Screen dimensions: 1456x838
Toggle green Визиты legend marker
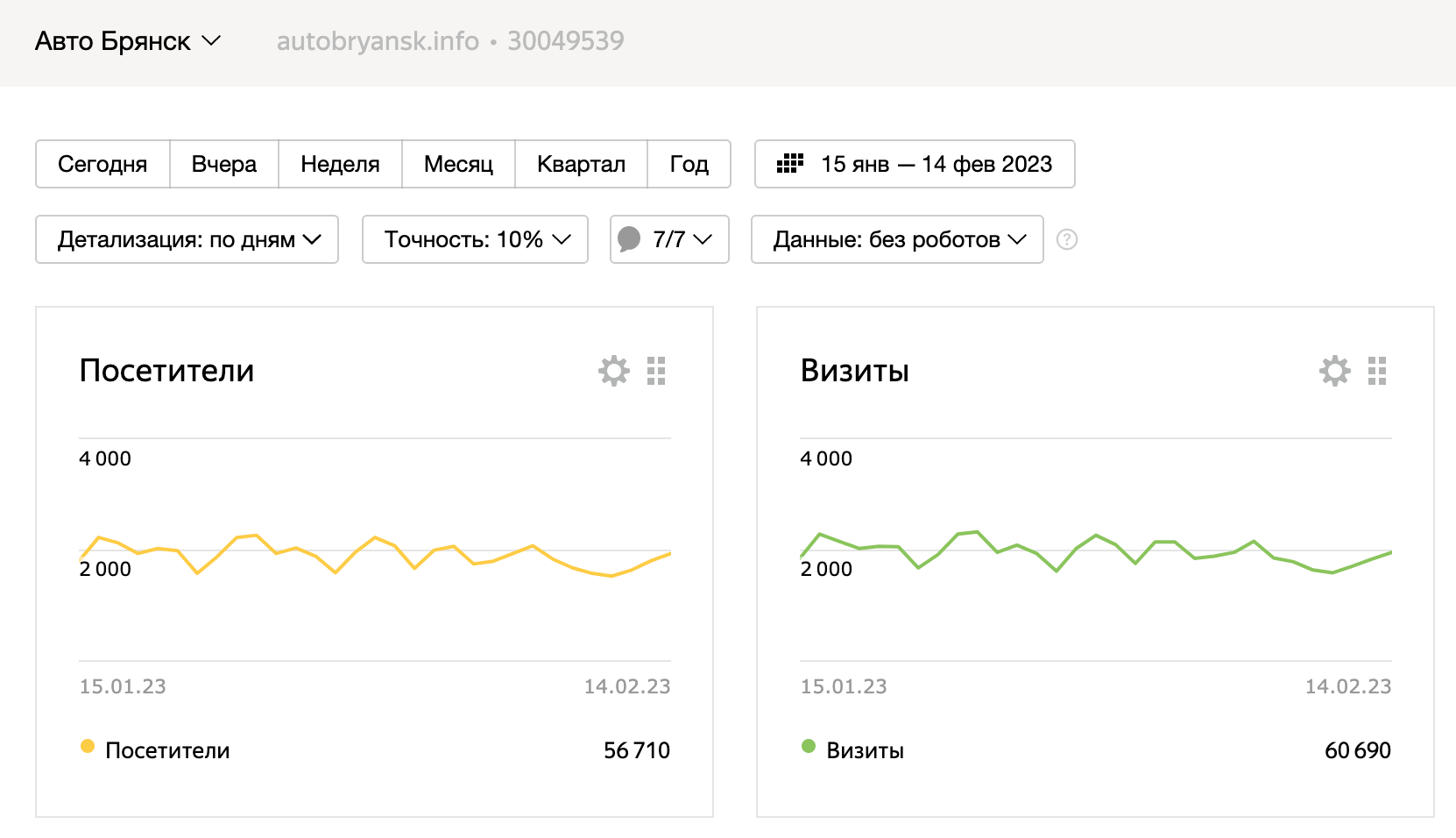coord(809,746)
